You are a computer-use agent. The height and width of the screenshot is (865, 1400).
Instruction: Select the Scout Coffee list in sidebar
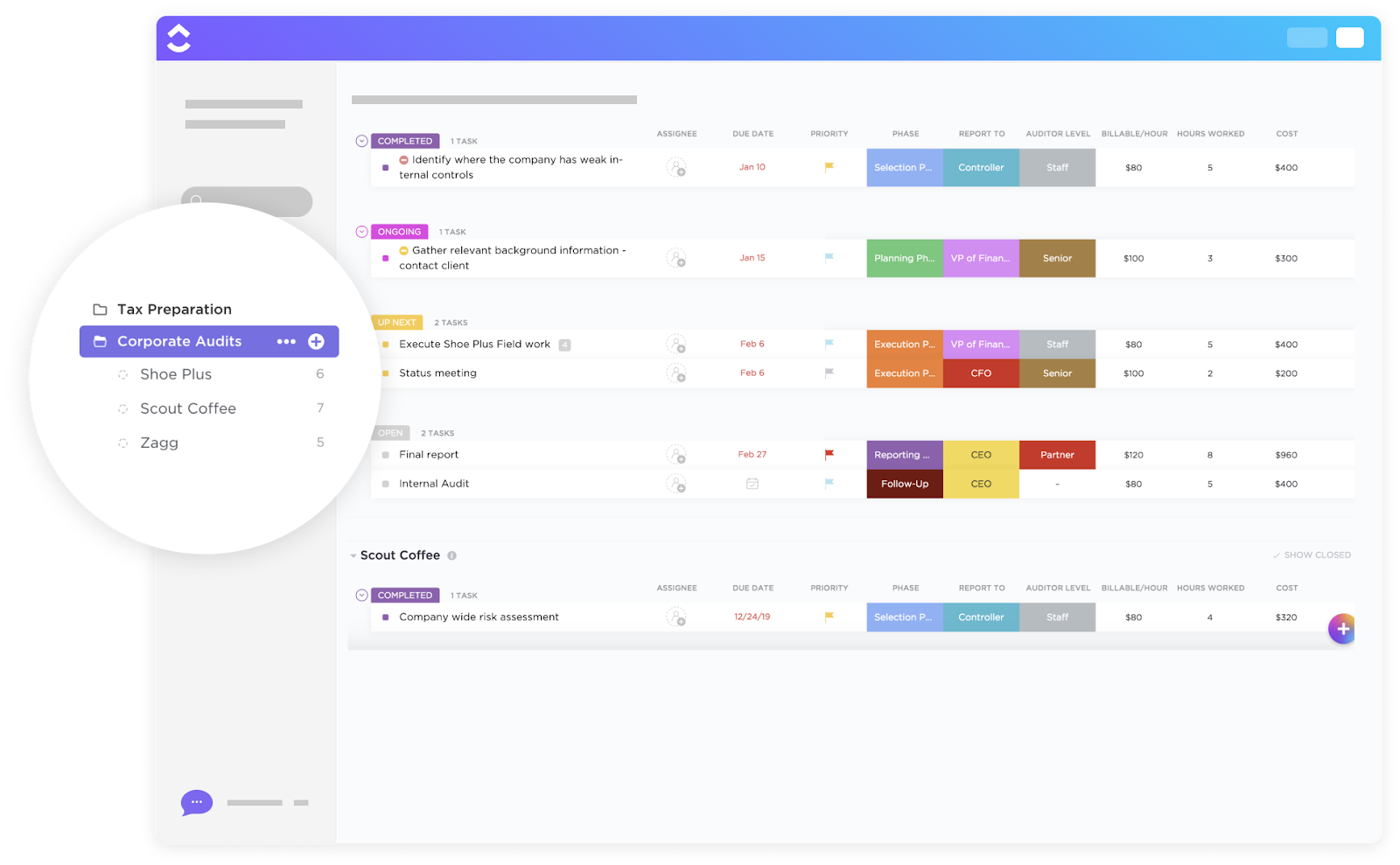click(x=188, y=408)
